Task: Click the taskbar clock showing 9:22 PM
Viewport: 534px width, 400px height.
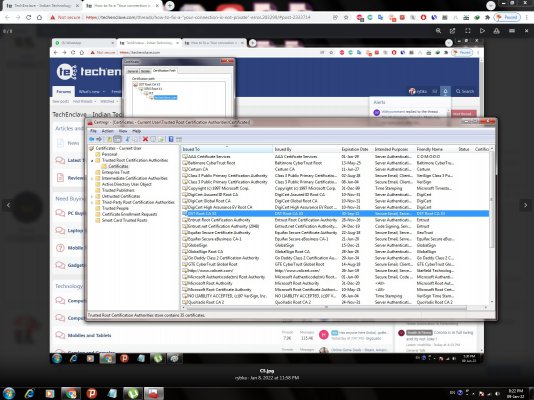Action: [x=515, y=393]
